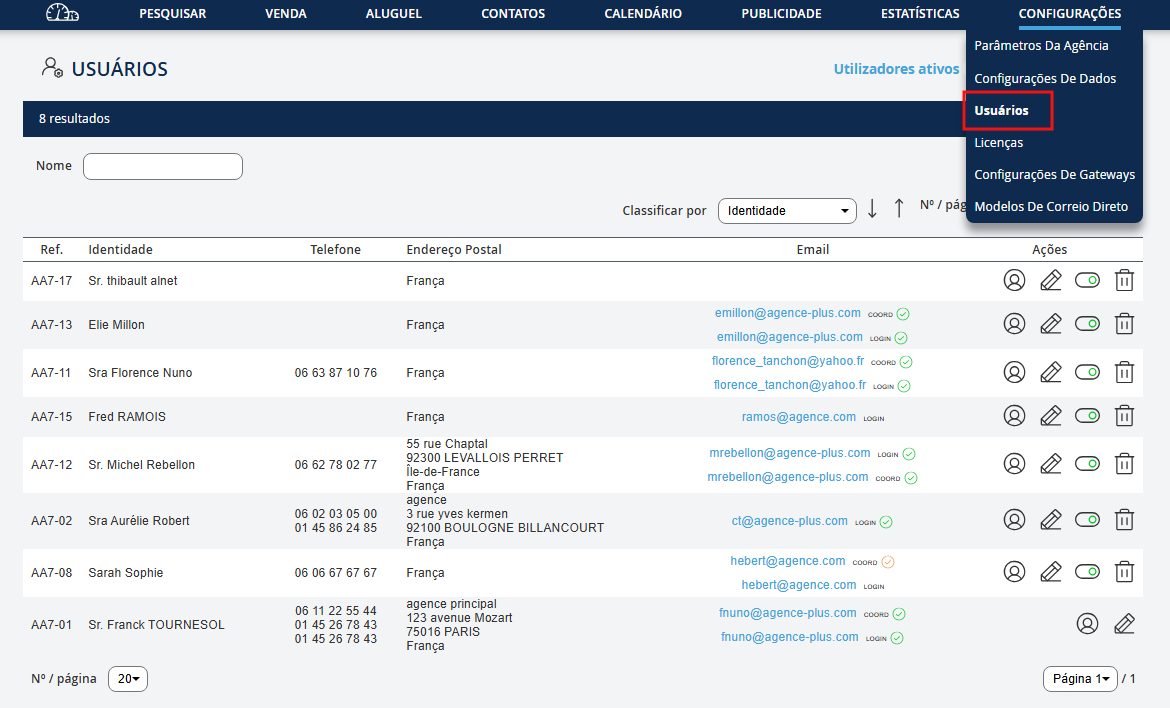Click into the Nome search field
Viewport: 1170px width, 708px height.
163,166
